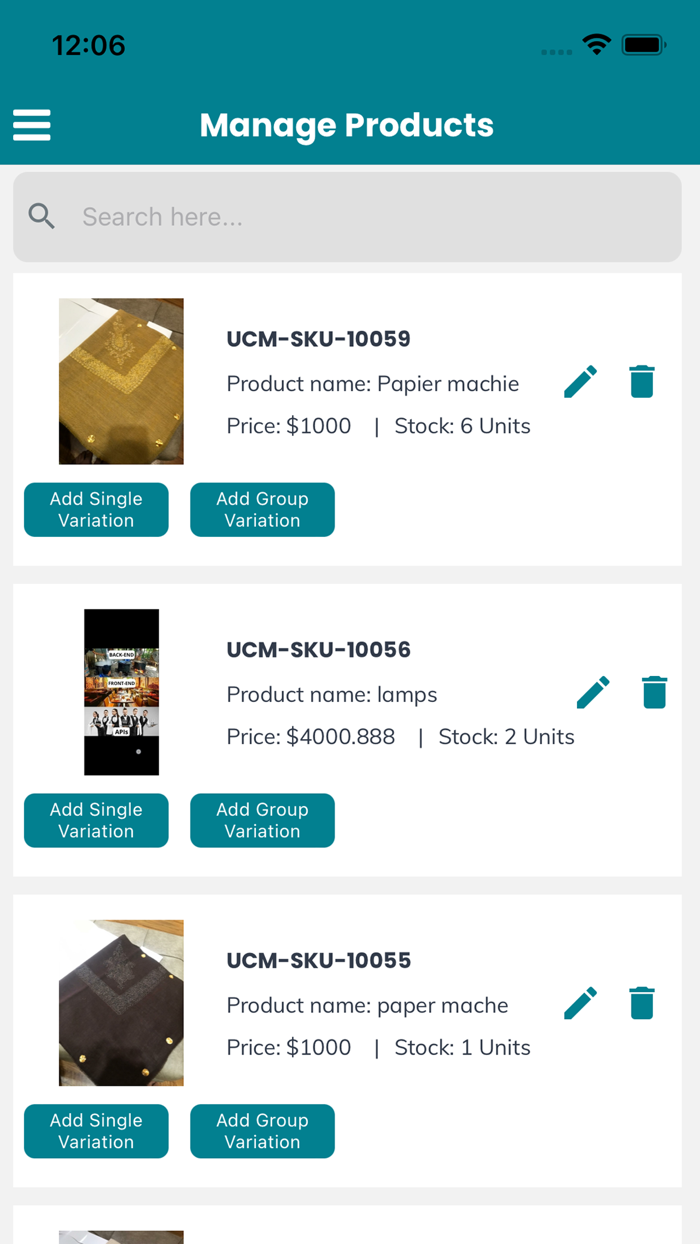Image resolution: width=700 pixels, height=1244 pixels.
Task: Add Group Variation for UCM-SKU-10055
Action: pyautogui.click(x=262, y=1131)
